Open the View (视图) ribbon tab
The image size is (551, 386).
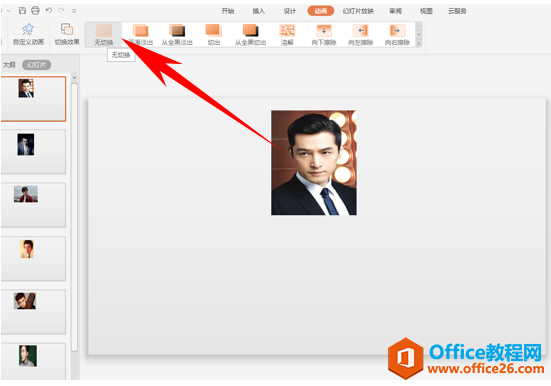click(426, 11)
